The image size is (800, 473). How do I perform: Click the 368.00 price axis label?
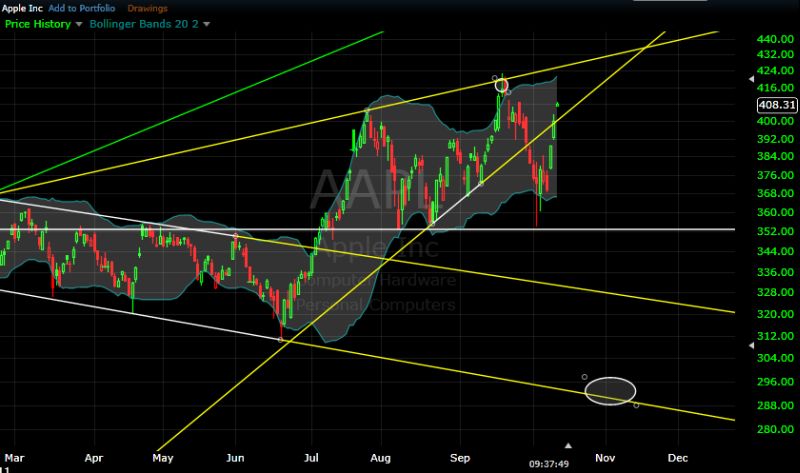(775, 193)
